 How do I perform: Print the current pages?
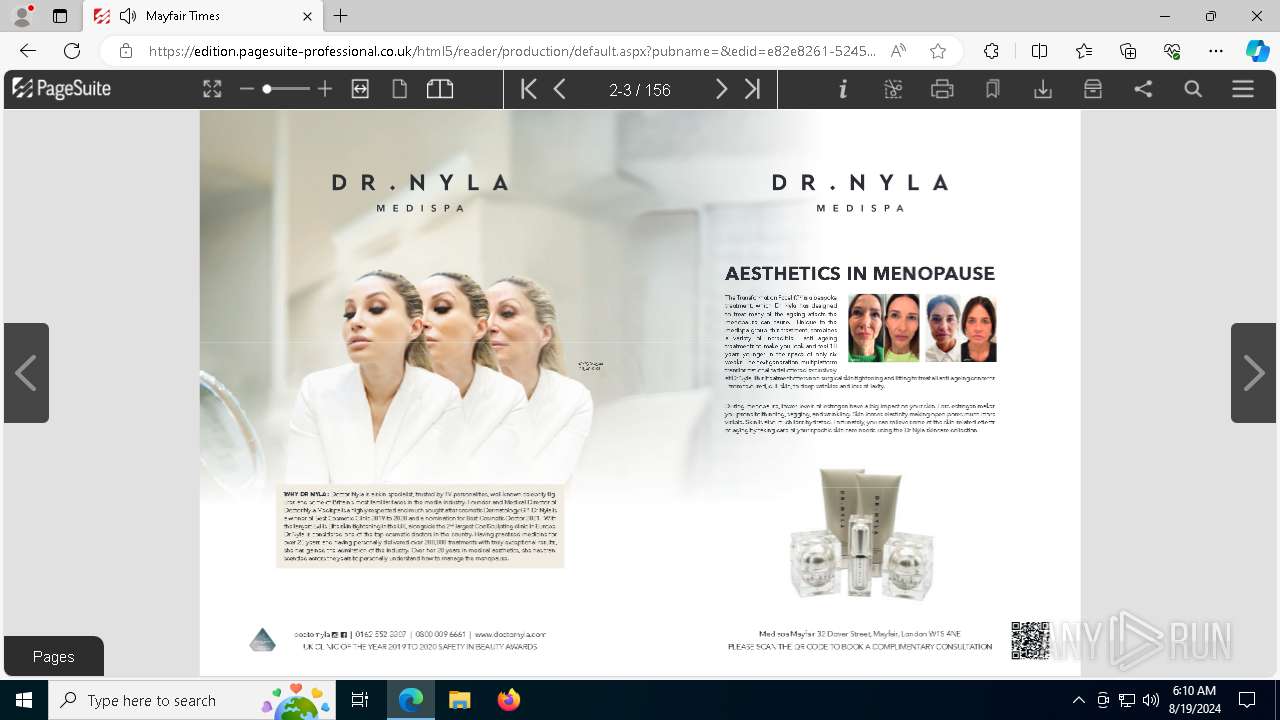(942, 89)
